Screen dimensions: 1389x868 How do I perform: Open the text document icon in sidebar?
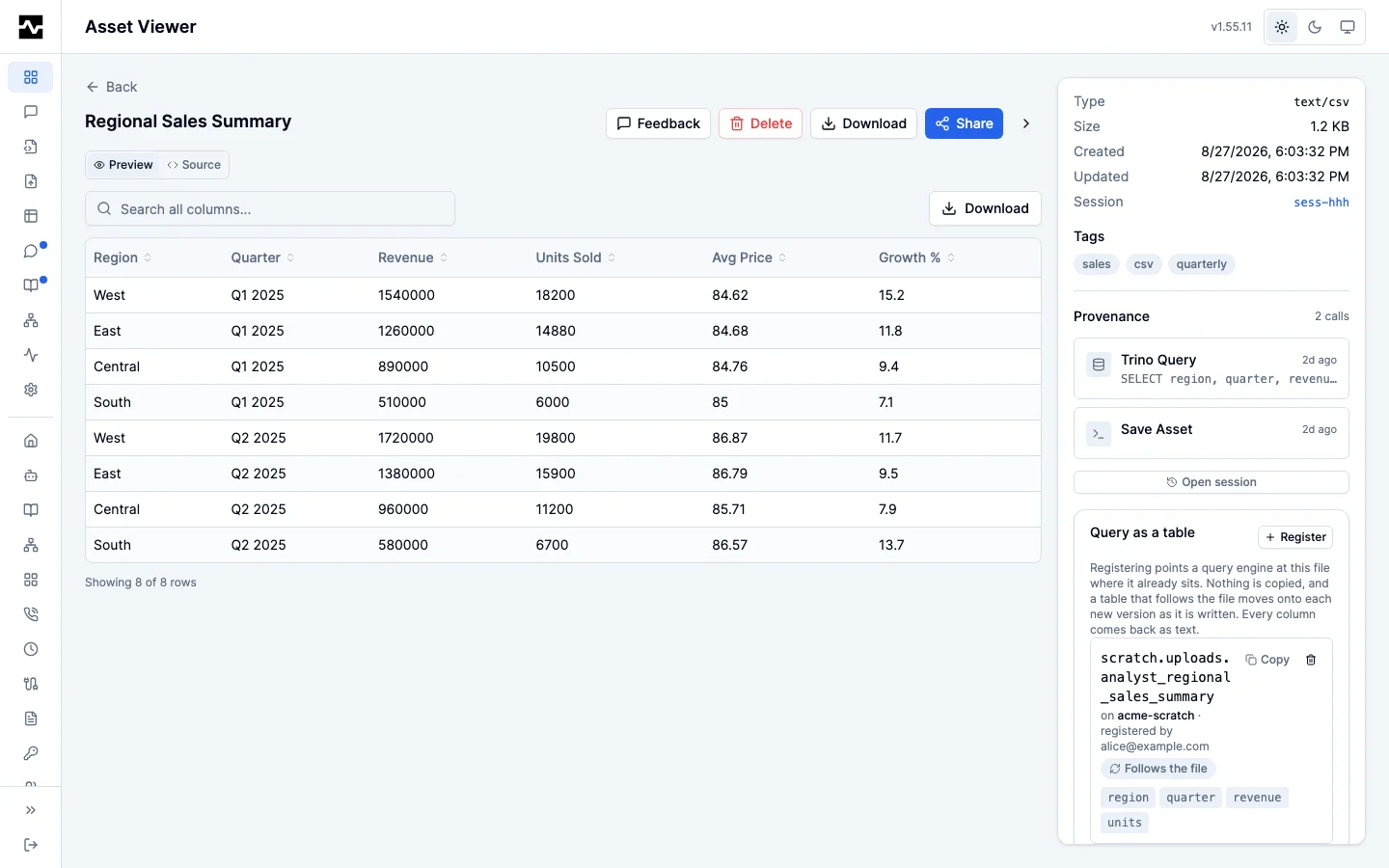[31, 719]
